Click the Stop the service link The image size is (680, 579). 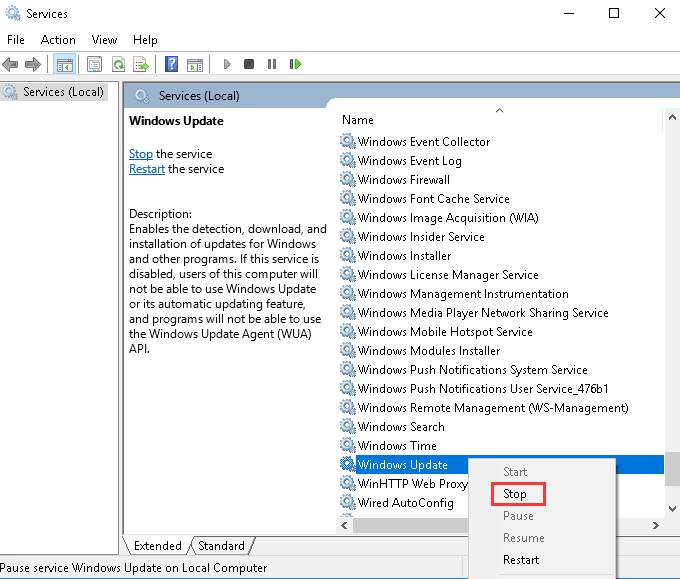click(x=141, y=154)
